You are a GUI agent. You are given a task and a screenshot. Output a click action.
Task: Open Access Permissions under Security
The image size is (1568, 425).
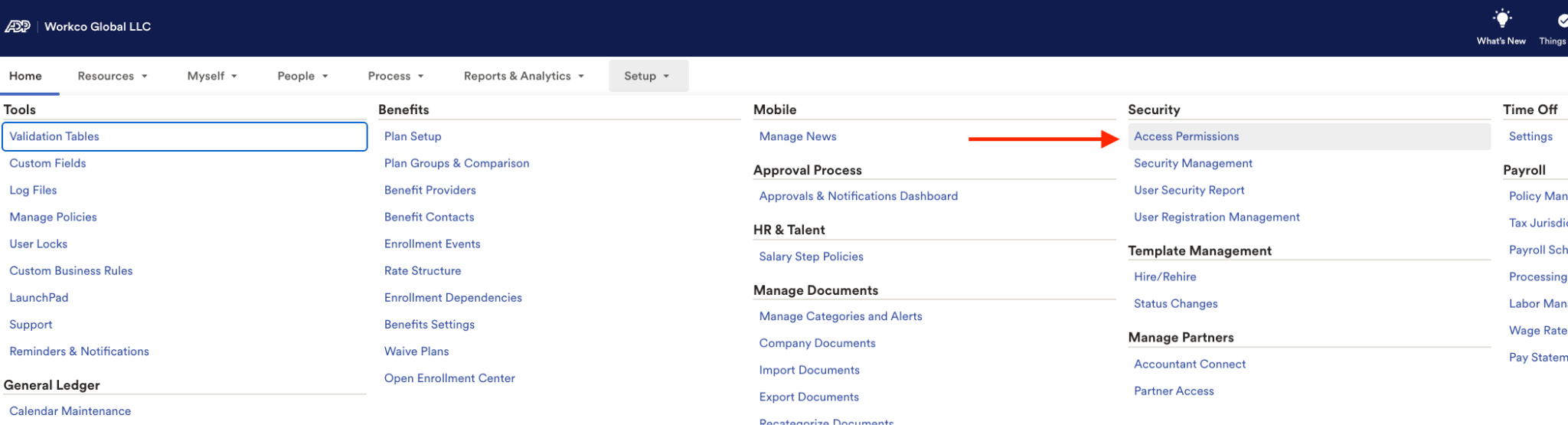1186,136
